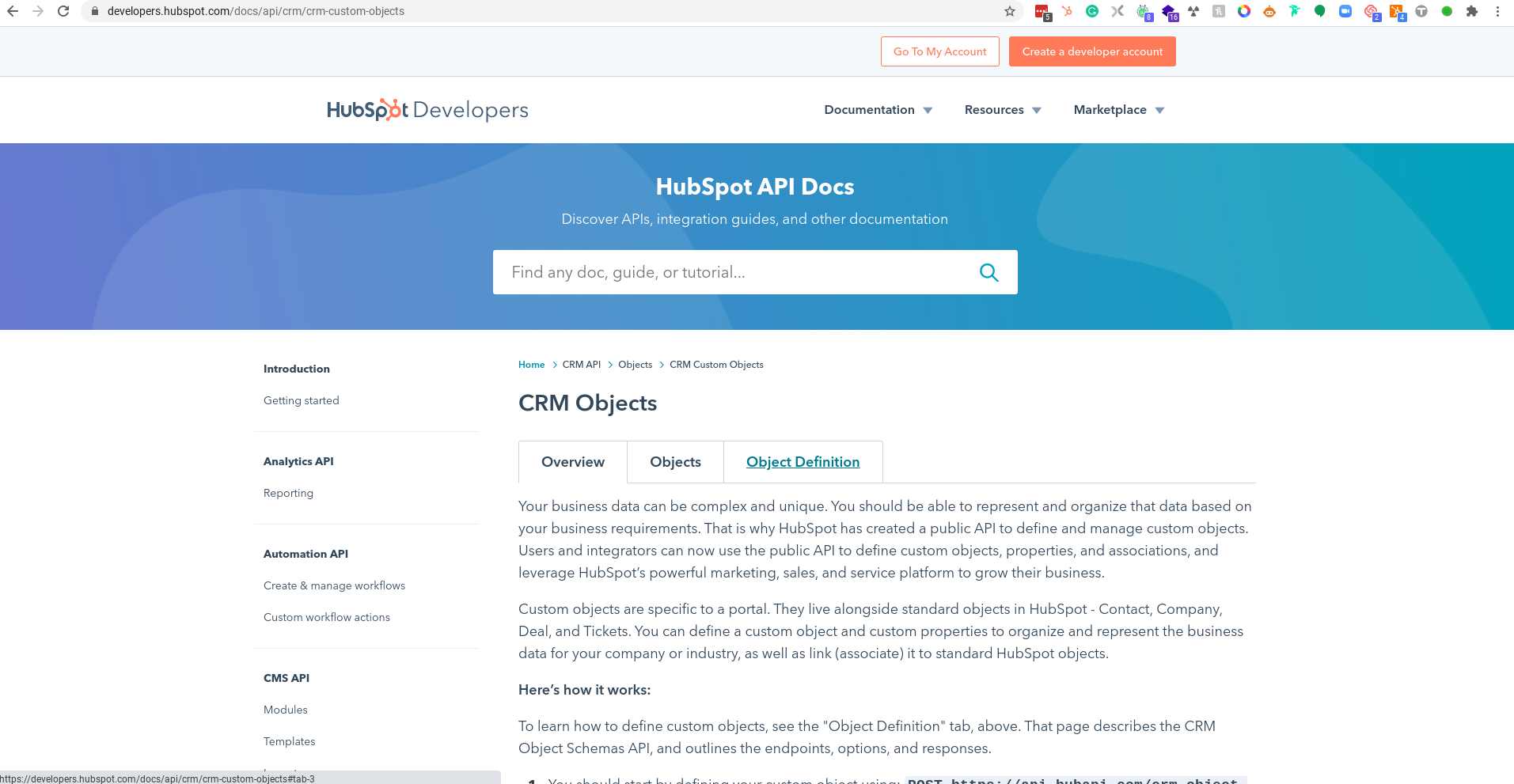
Task: Click Create a developer account
Action: 1092,51
